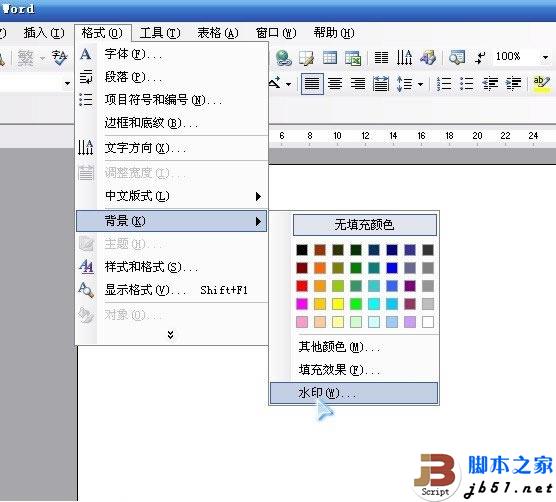Screen dimensions: 556x502
Task: Open the Tools menu
Action: coord(160,33)
